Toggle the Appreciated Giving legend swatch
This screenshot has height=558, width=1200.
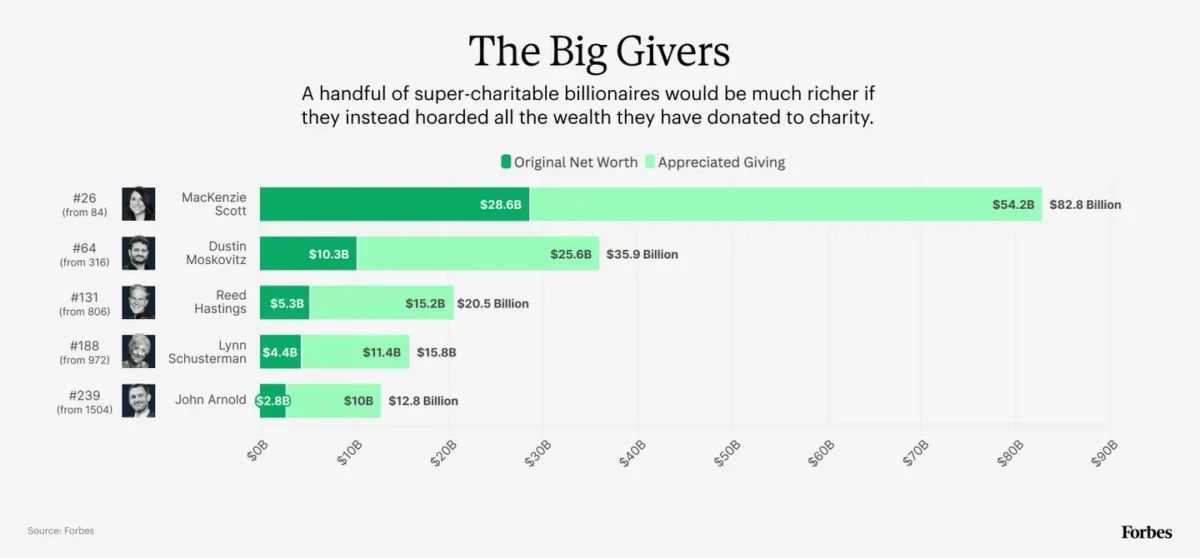click(650, 162)
